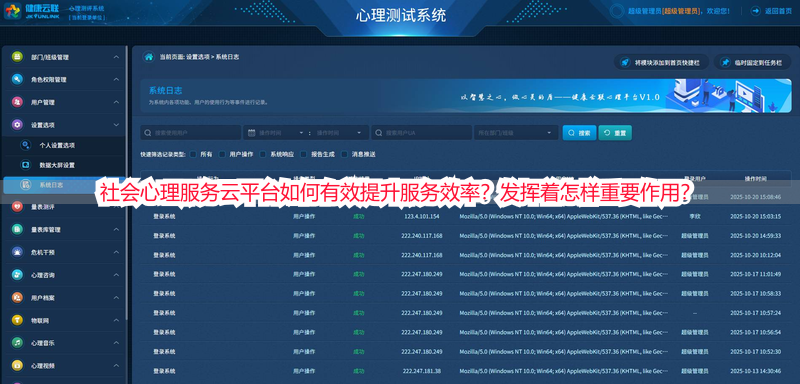Click the 物联网 sidebar icon
Screen dimensions: 800x384
tap(17, 320)
